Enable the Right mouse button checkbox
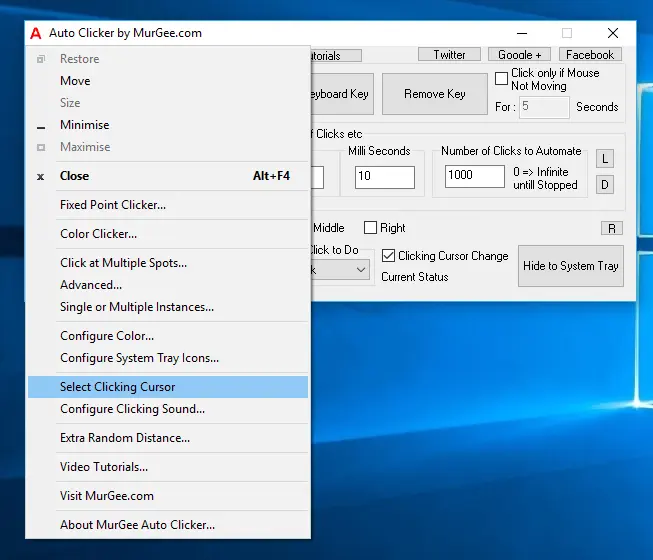 [x=371, y=228]
